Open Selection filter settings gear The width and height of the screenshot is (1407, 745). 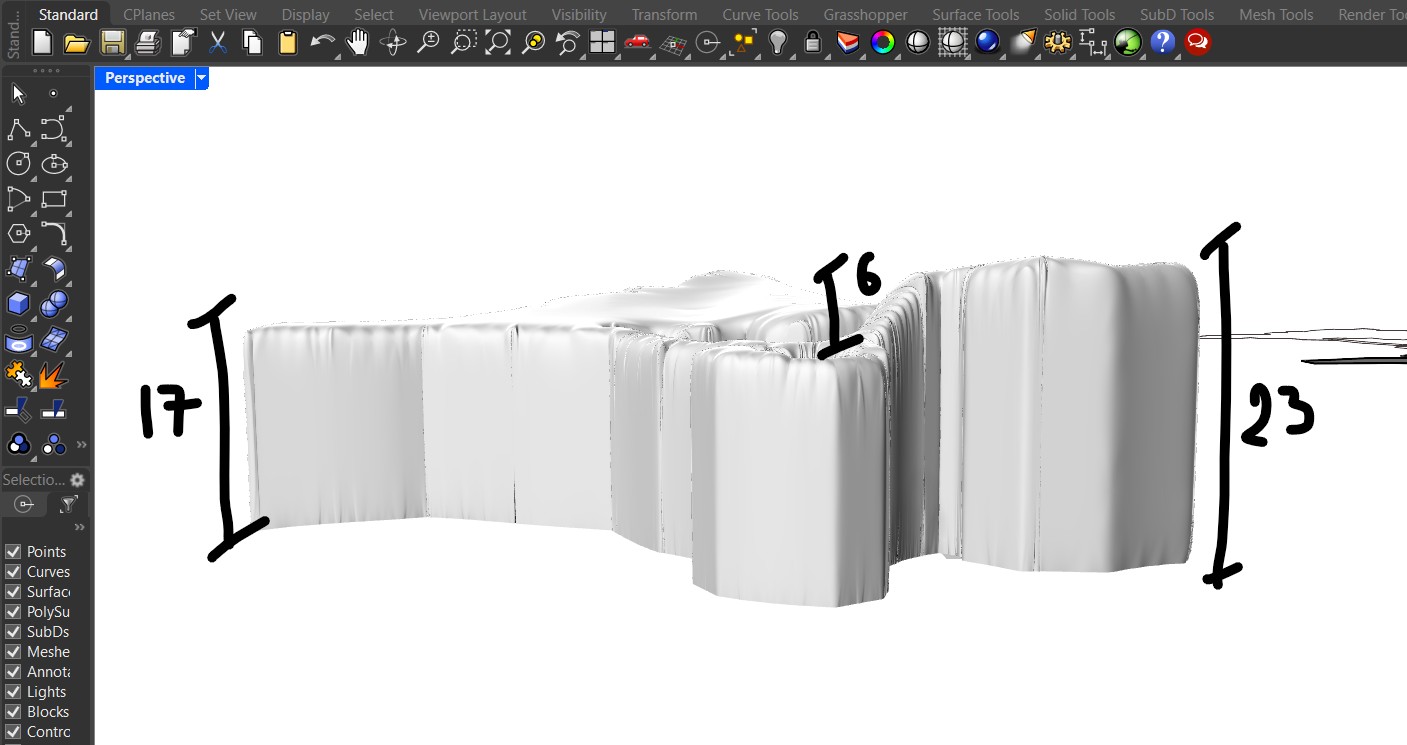point(77,480)
